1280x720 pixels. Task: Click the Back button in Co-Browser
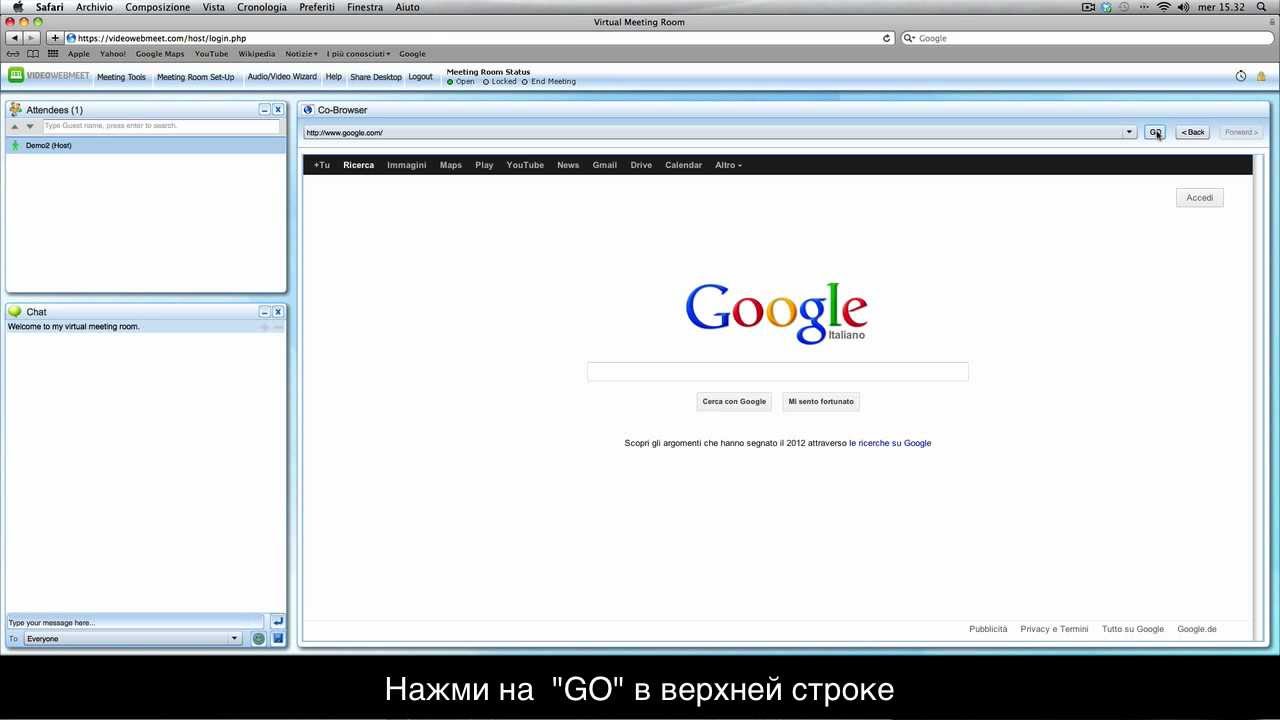(1192, 132)
